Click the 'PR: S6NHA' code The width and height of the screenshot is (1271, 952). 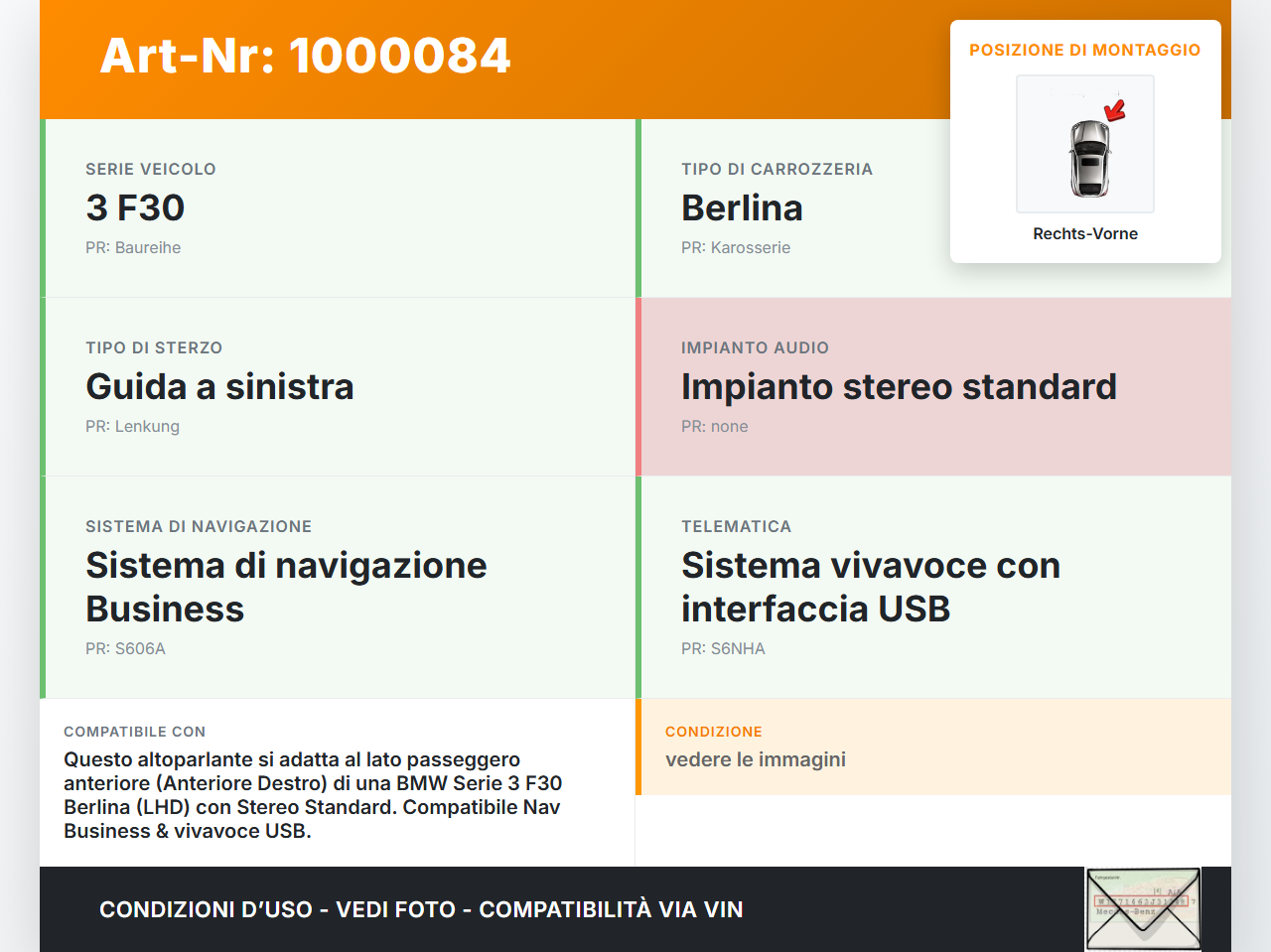[723, 648]
